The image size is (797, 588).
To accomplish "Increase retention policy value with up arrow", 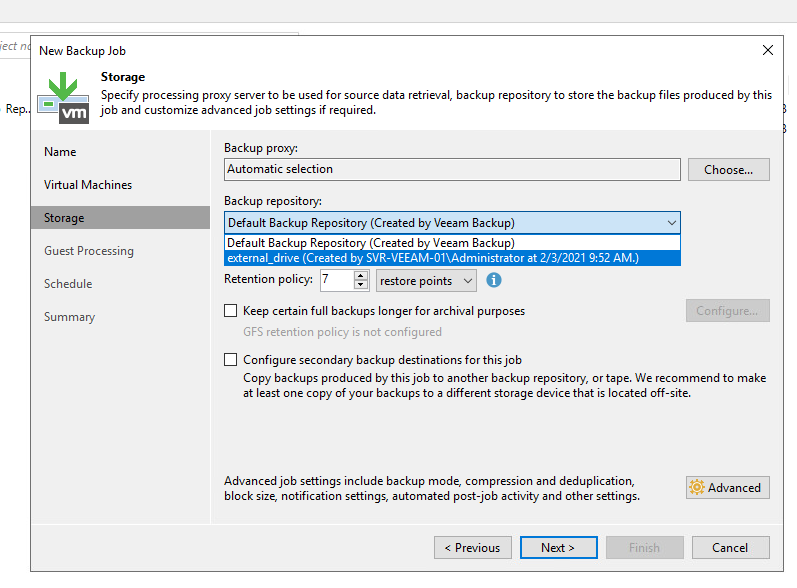I will click(x=360, y=276).
